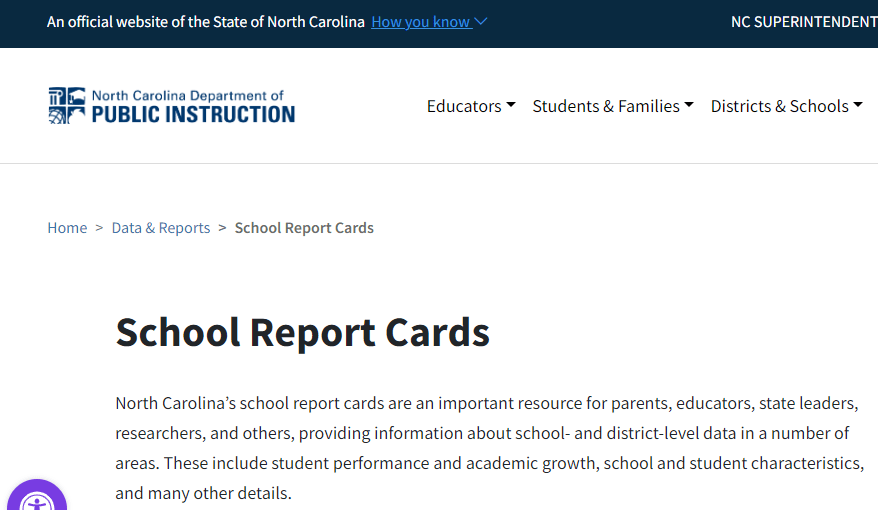The width and height of the screenshot is (878, 510).
Task: Go to the Home breadcrumb link
Action: 67,228
